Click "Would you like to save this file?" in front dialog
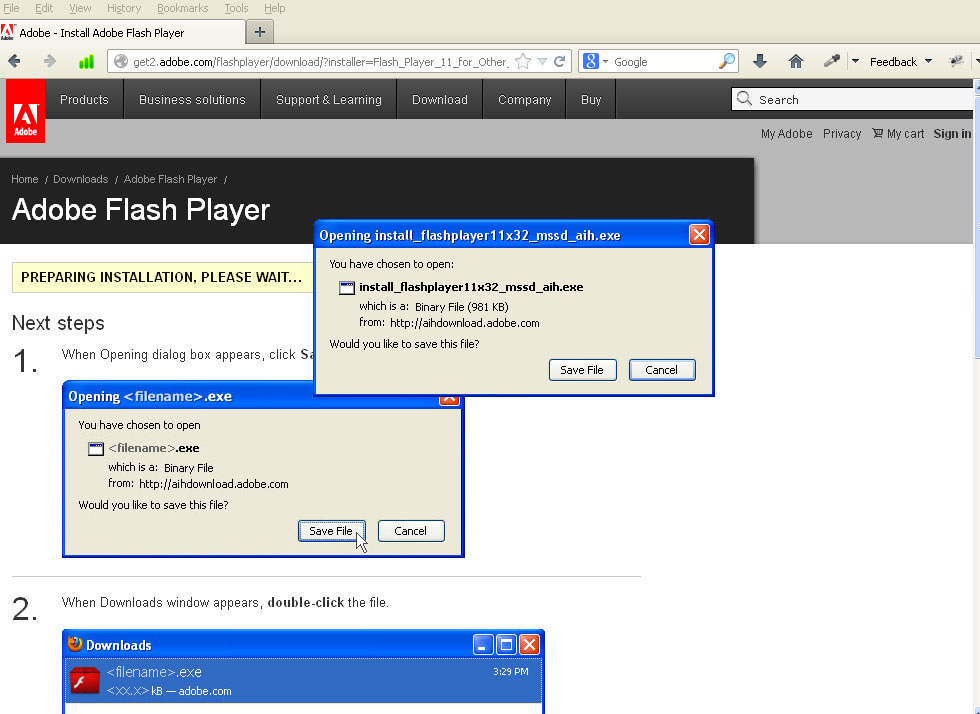The image size is (980, 714). pos(404,344)
